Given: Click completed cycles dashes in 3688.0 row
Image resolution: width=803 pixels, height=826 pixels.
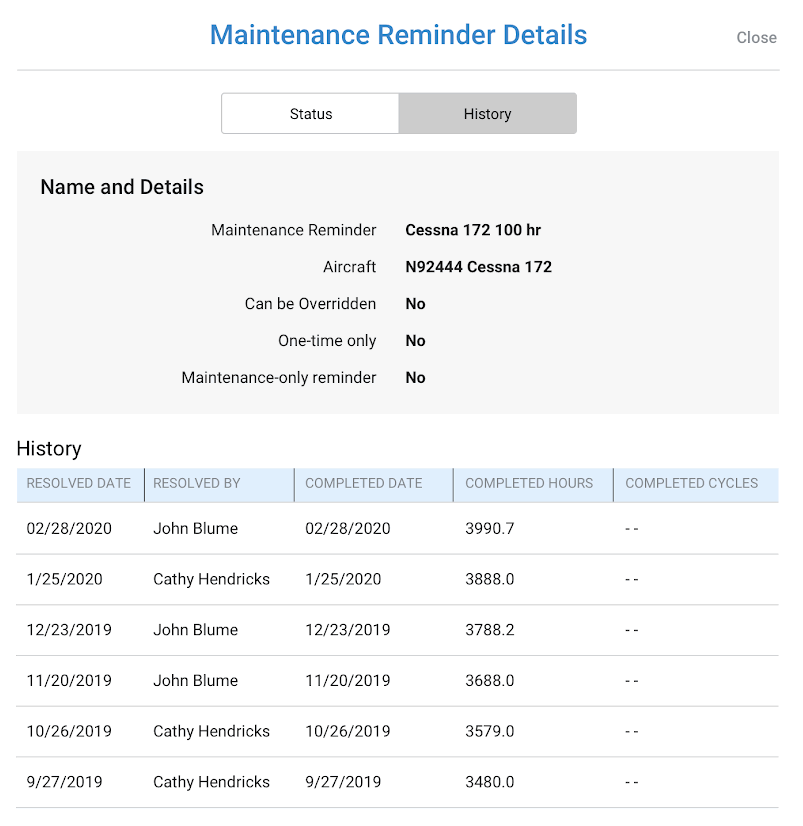Looking at the screenshot, I should click(632, 681).
